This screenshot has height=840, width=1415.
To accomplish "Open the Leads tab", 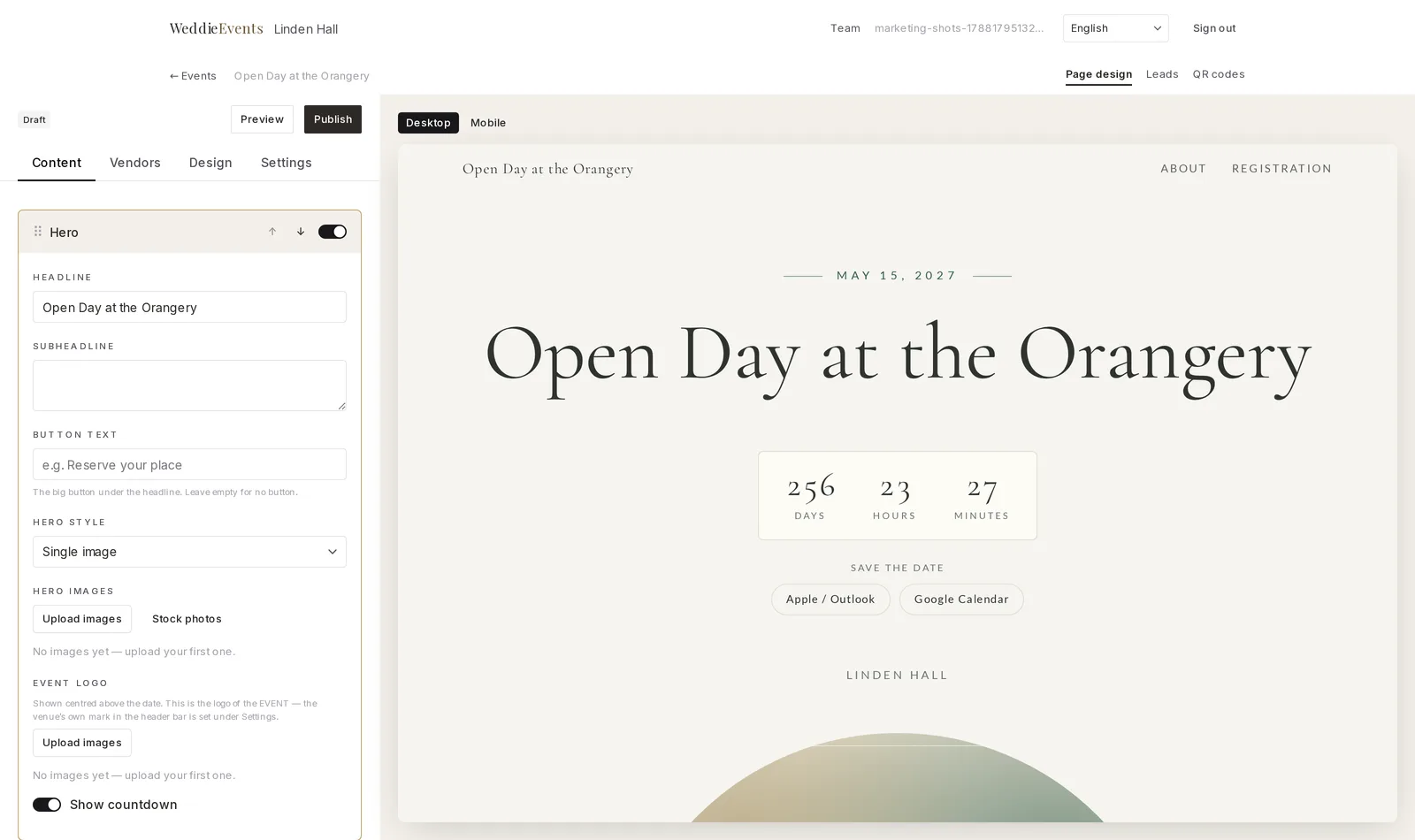I will [x=1162, y=74].
